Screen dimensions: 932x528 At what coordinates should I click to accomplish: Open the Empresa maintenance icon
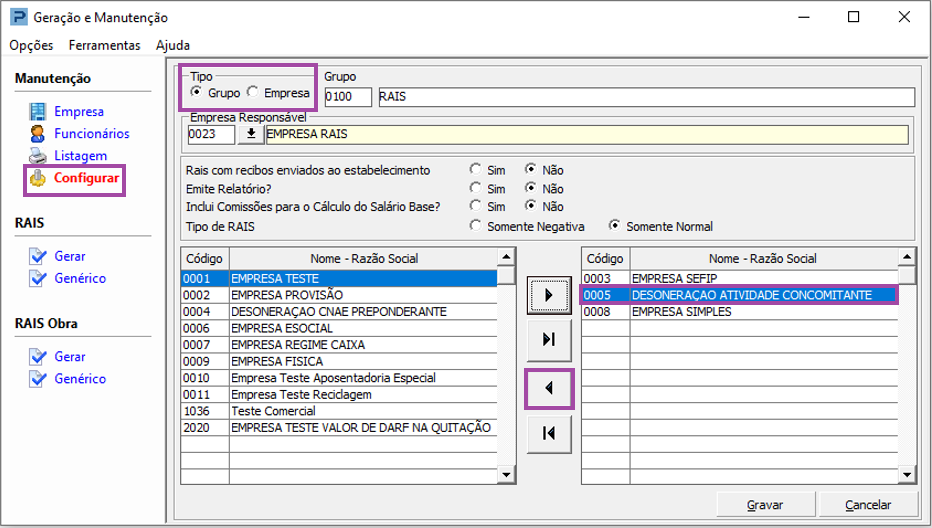[37, 111]
